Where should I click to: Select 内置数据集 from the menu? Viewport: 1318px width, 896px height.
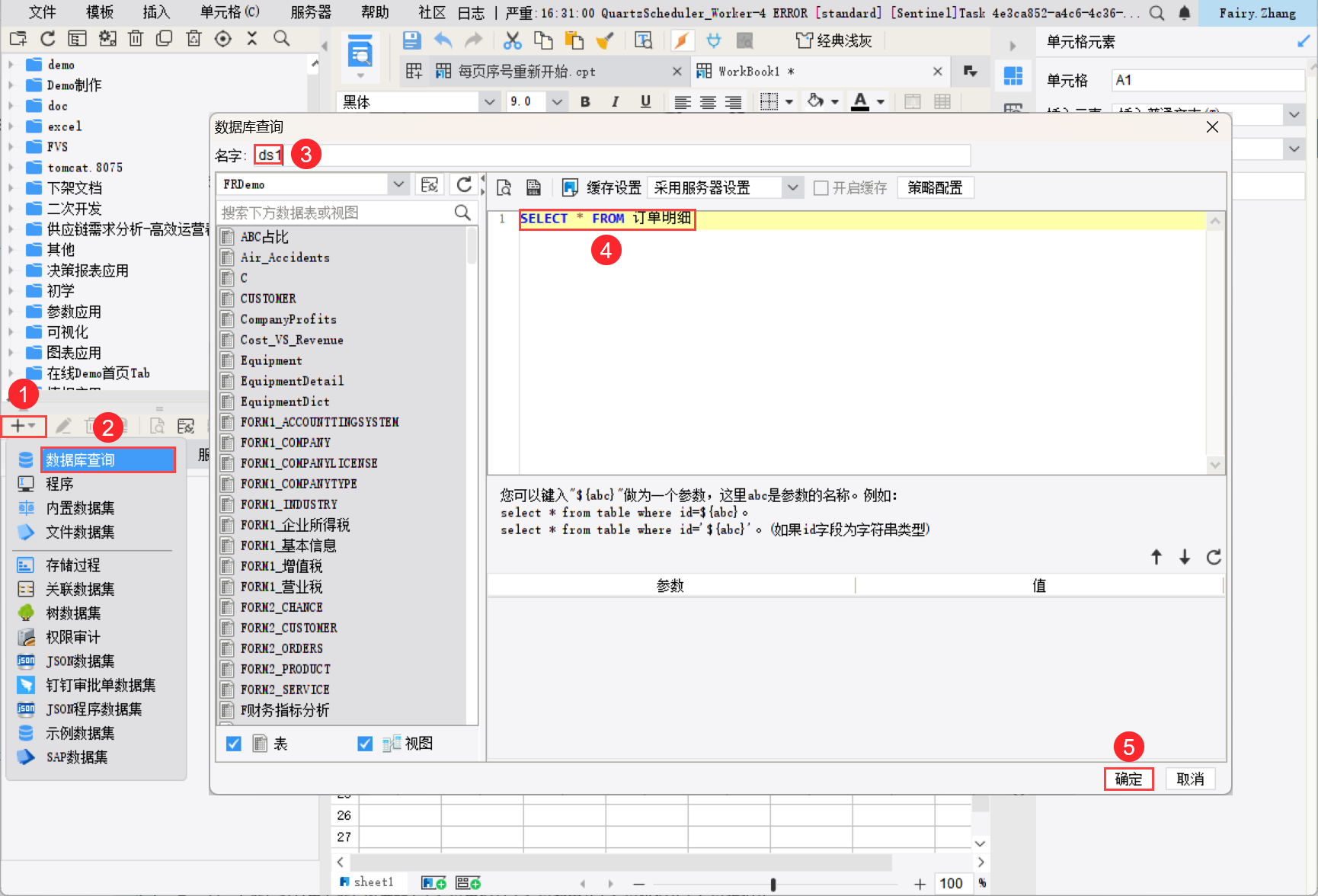pyautogui.click(x=80, y=508)
